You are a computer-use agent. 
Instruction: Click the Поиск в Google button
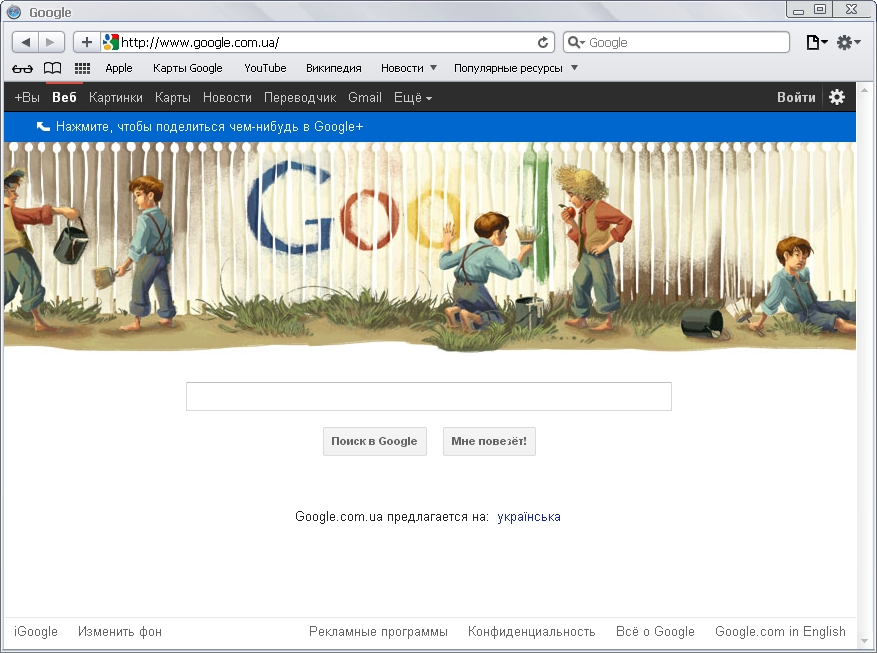[374, 441]
